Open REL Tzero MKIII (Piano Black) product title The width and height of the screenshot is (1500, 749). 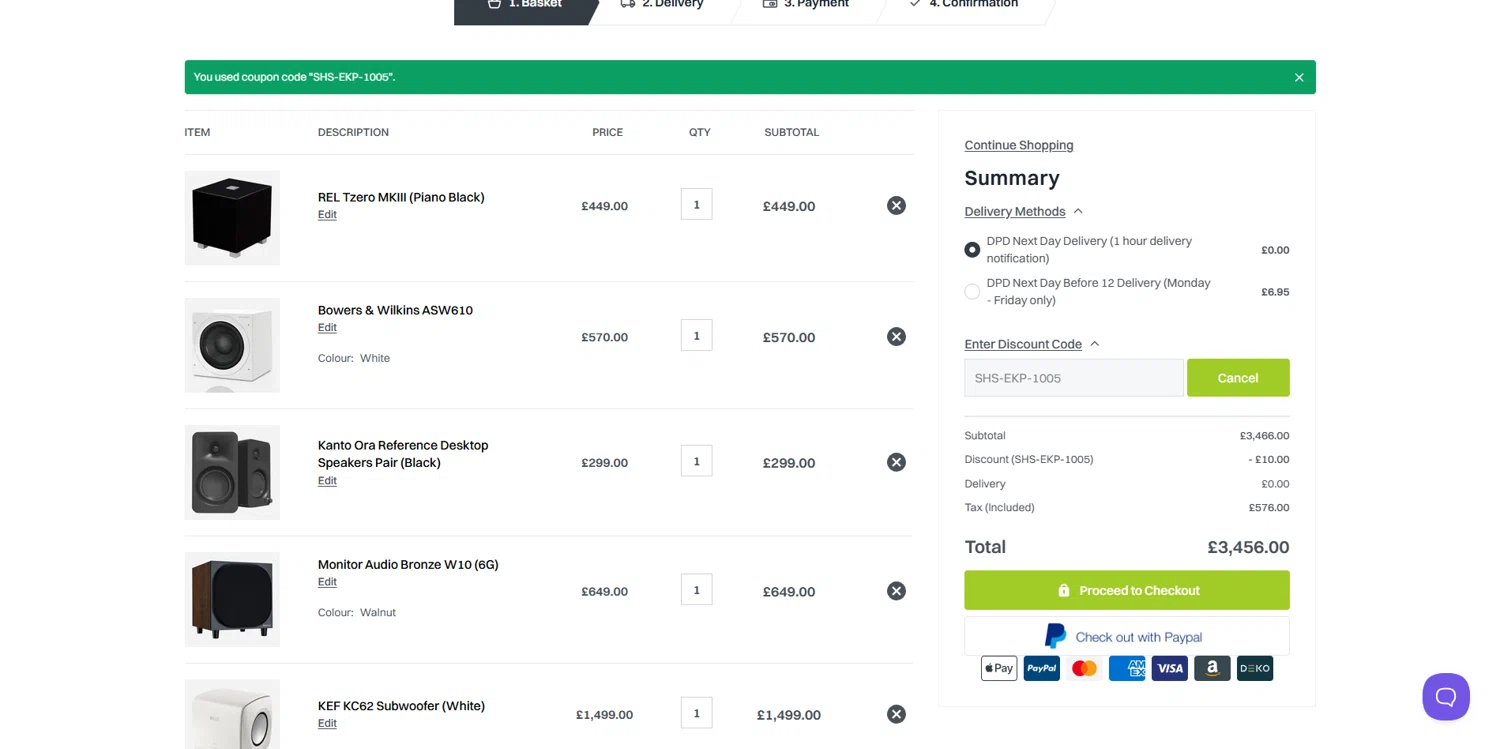click(x=401, y=197)
